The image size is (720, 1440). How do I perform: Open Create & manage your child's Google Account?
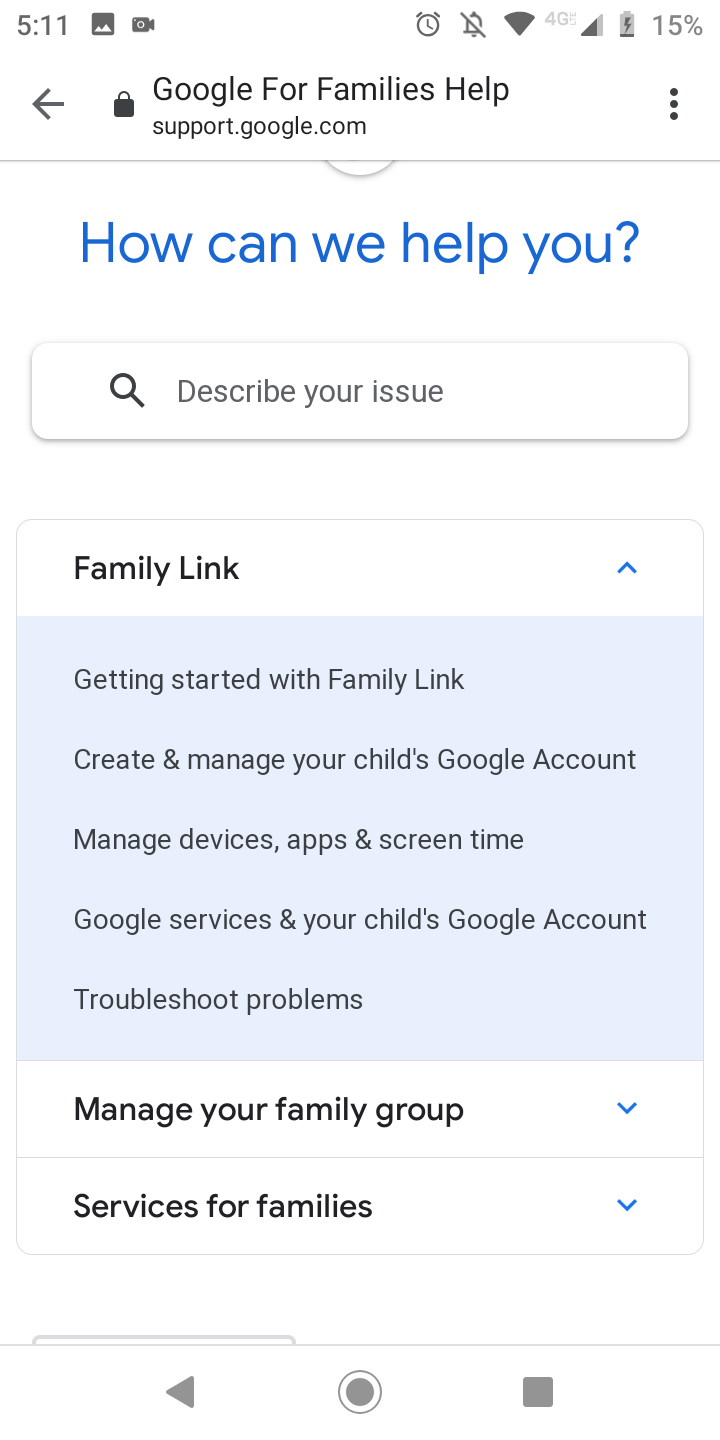tap(355, 760)
